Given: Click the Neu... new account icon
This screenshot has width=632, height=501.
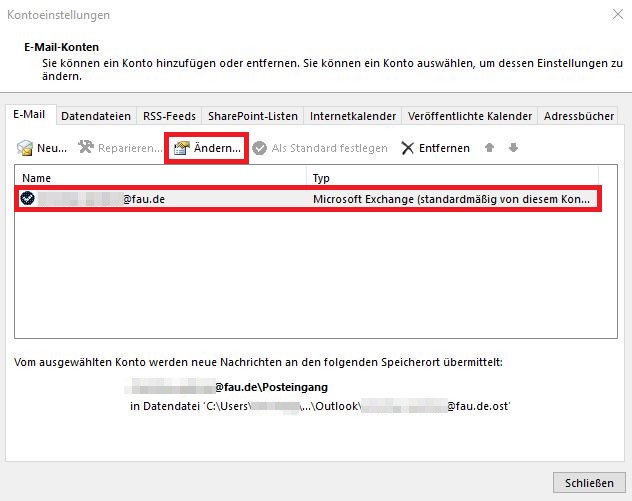Looking at the screenshot, I should (x=25, y=148).
